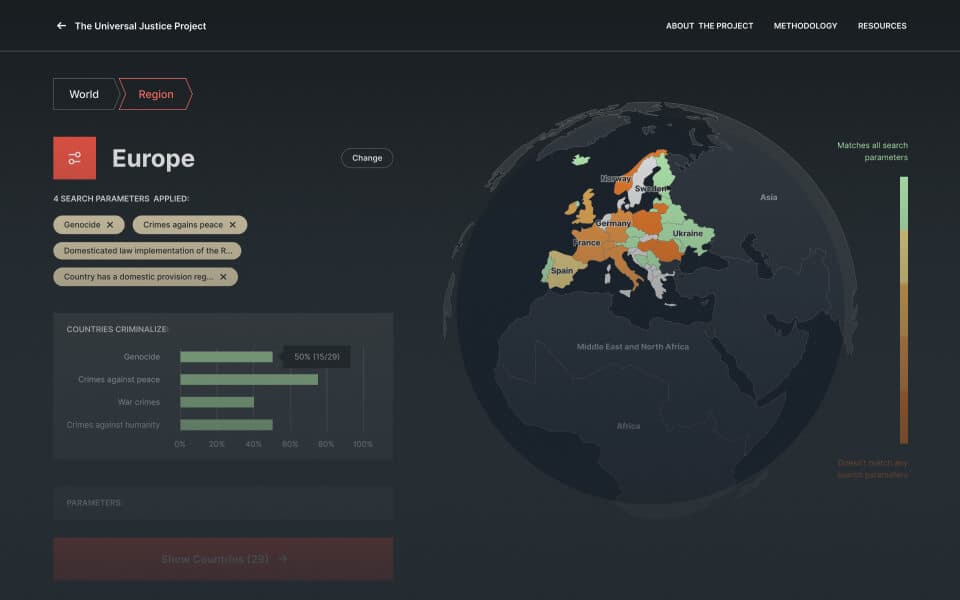Remove the Country has a domestic provision tag

pyautogui.click(x=223, y=277)
